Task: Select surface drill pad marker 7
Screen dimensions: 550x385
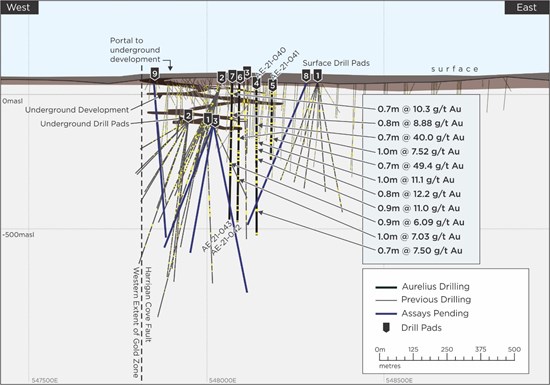Action: click(232, 76)
